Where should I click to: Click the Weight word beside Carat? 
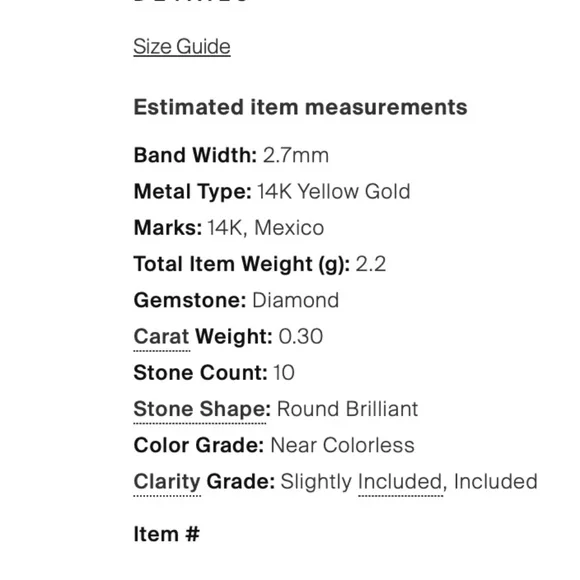[x=234, y=337]
